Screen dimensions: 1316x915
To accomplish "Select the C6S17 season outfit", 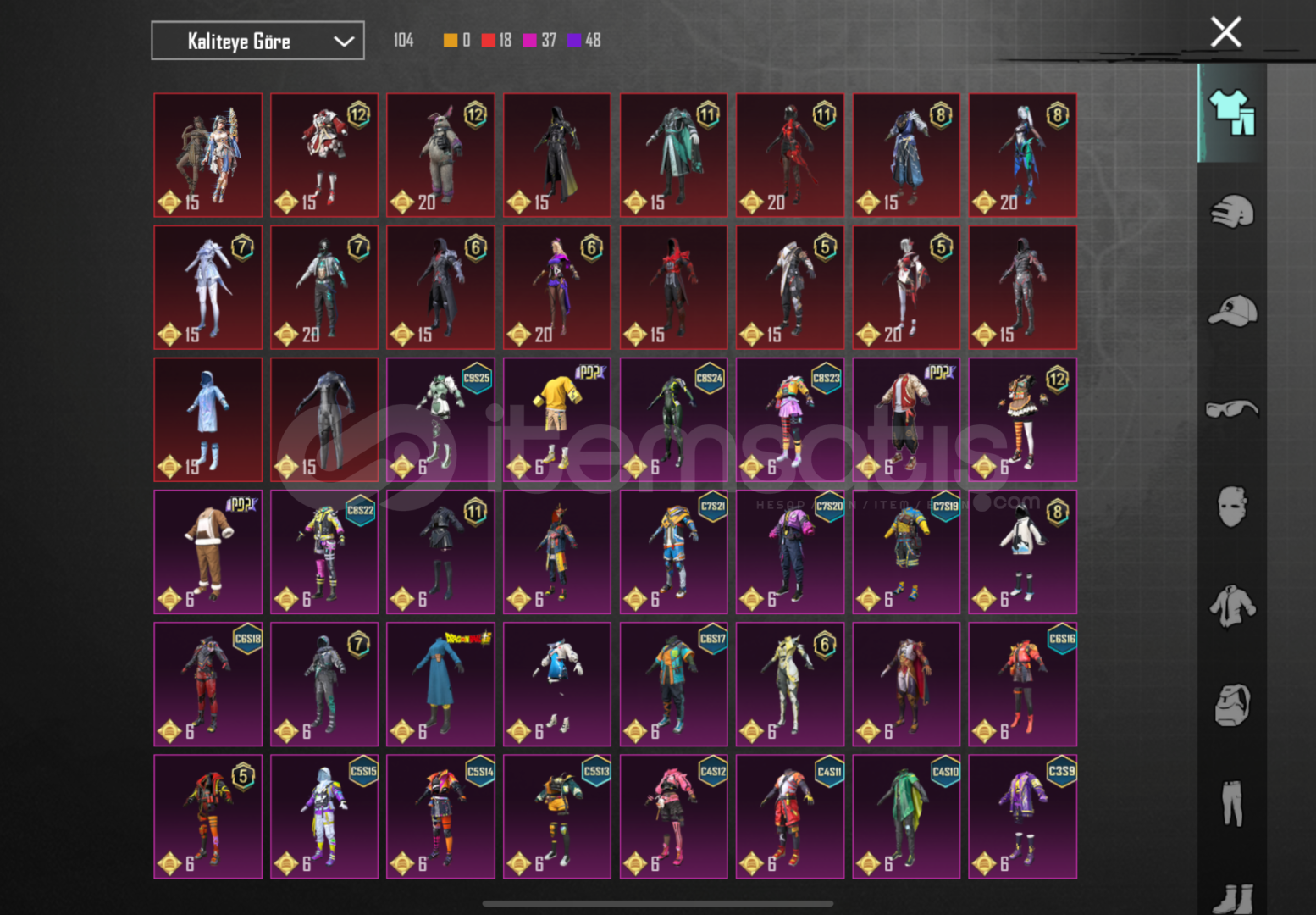I will (x=673, y=684).
